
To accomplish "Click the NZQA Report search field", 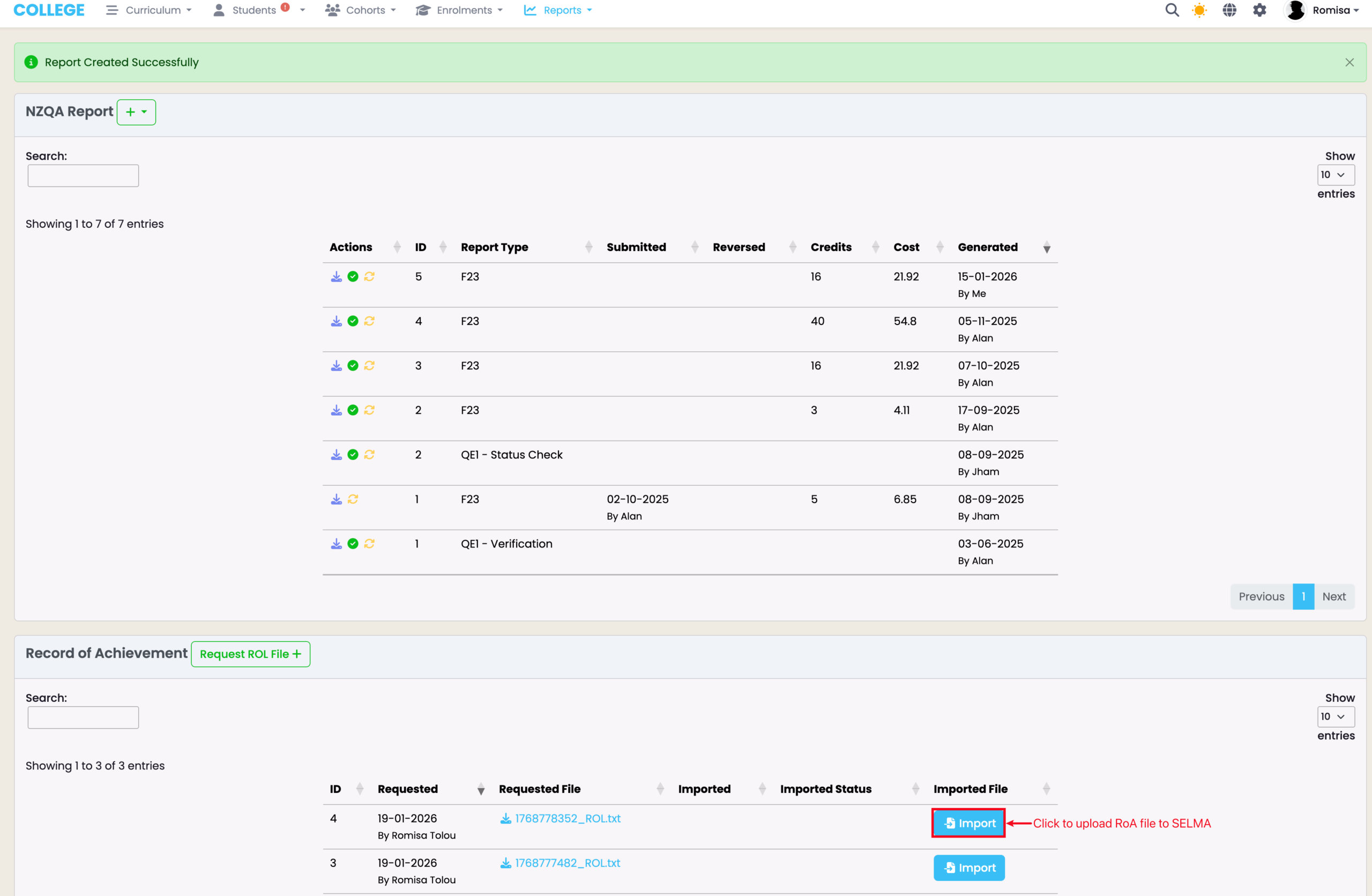I will point(83,175).
